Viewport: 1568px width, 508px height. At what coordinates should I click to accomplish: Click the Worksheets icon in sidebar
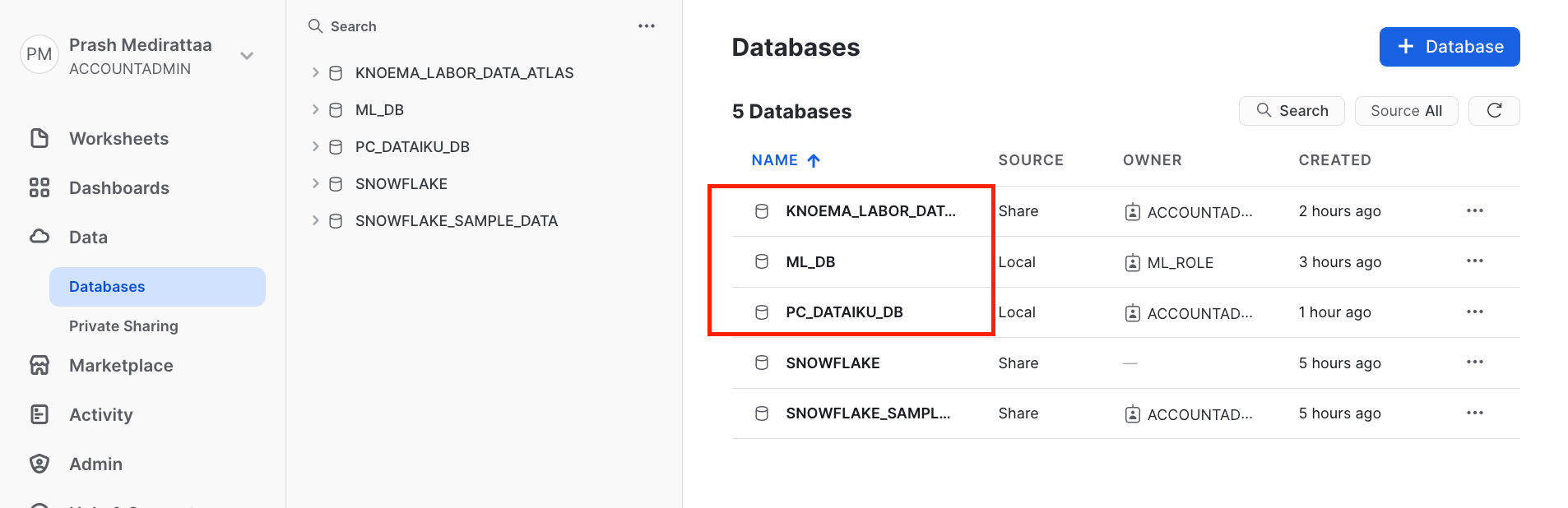pos(39,138)
